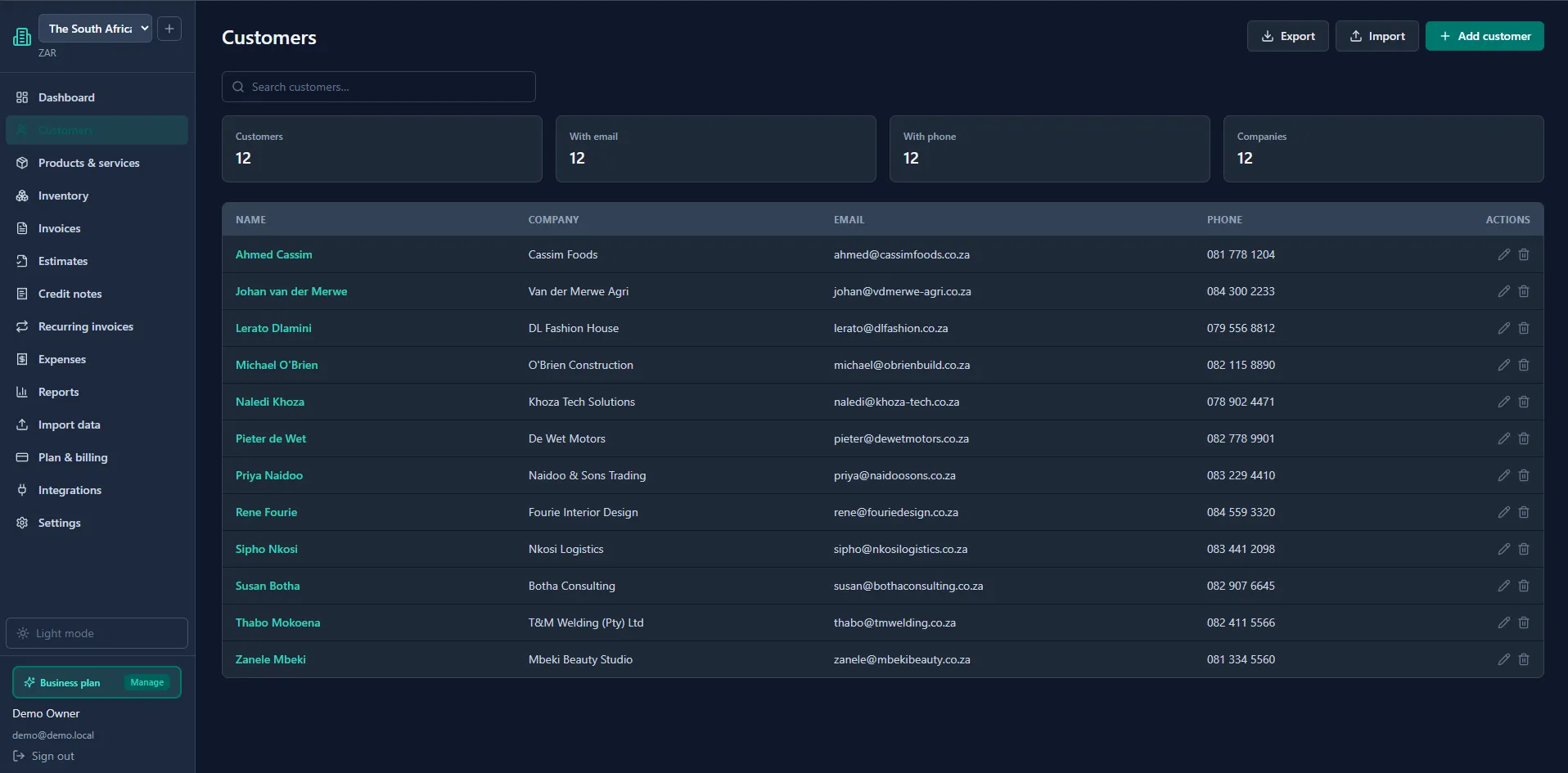
Task: Click the Search customers field
Action: (379, 87)
